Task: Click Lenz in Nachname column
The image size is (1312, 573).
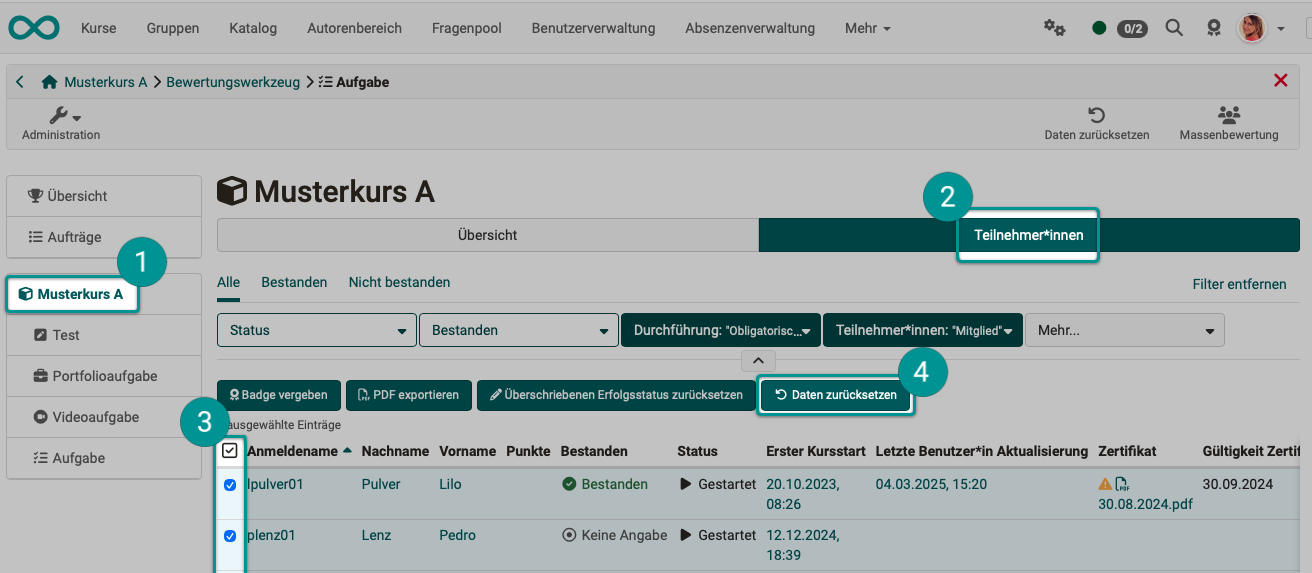Action: [x=378, y=535]
